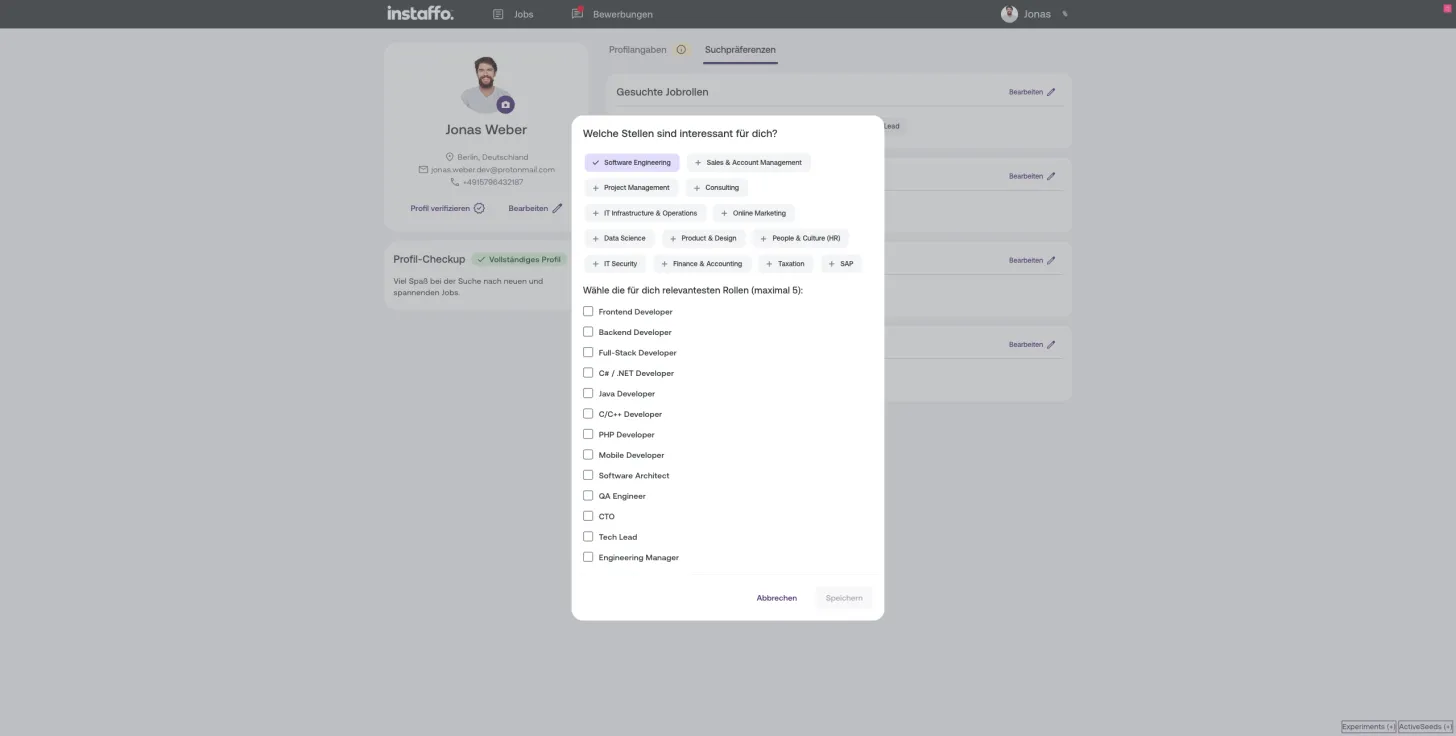The image size is (1456, 736).
Task: Expand the IT Infrastructure & Operations category
Action: coord(645,213)
